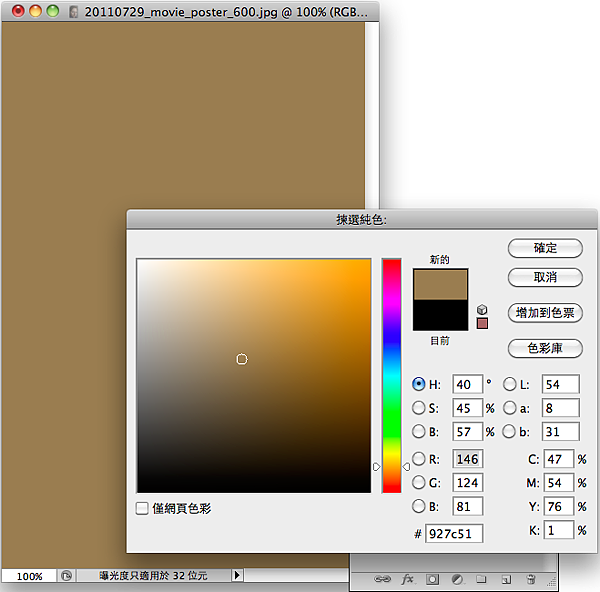
Task: Click the H value field showing 40
Action: click(468, 384)
